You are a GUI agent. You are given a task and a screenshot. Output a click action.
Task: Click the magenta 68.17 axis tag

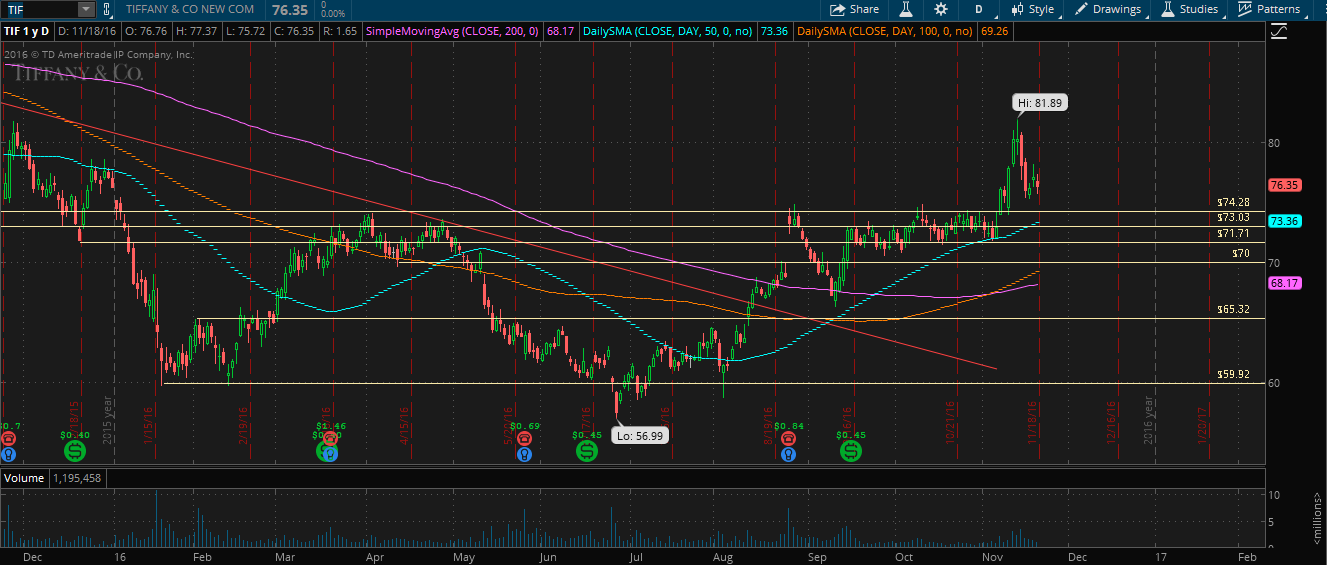[x=1283, y=284]
